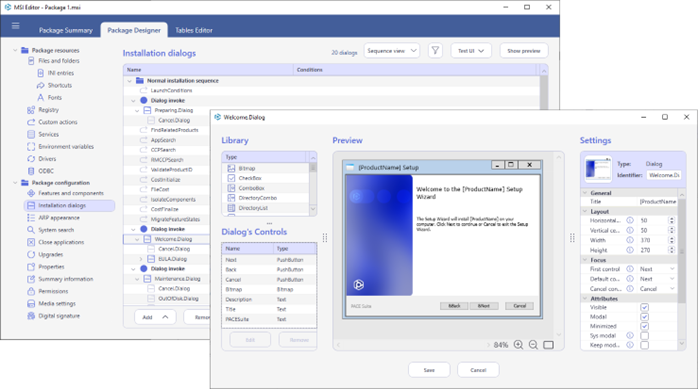Click the Environment variables icon
Viewport: 698px width, 389px height.
31,146
